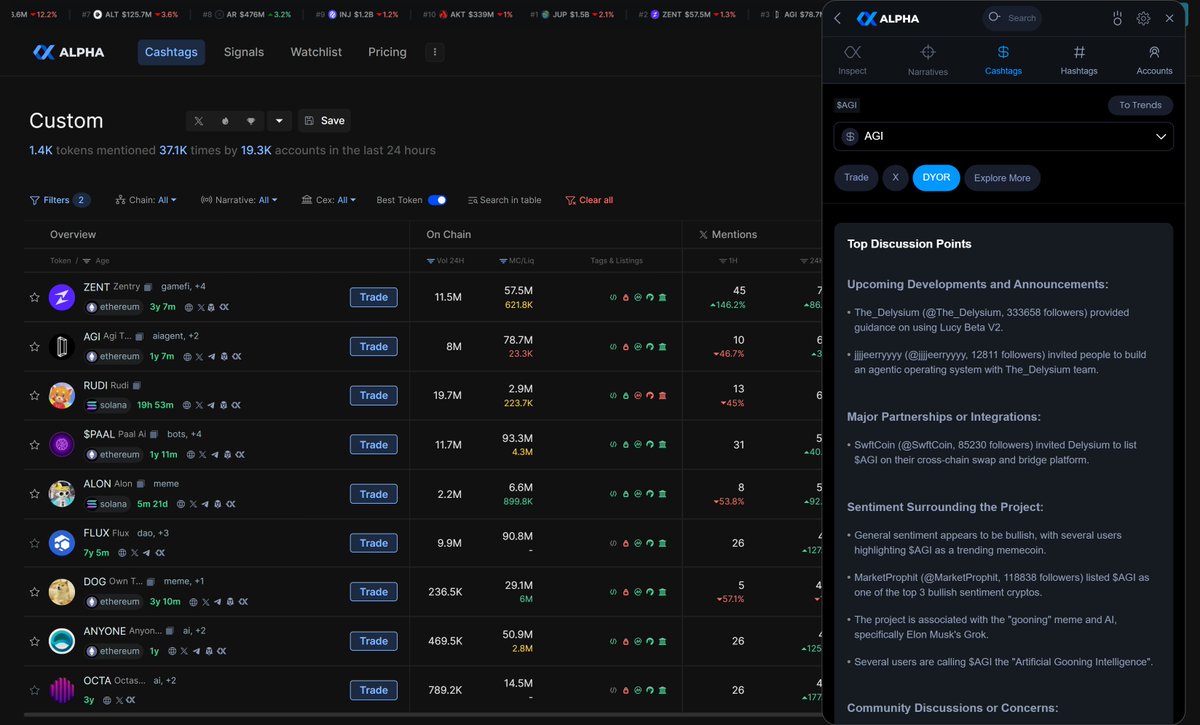Click ZENT token logo avatar
1200x725 pixels.
62,297
